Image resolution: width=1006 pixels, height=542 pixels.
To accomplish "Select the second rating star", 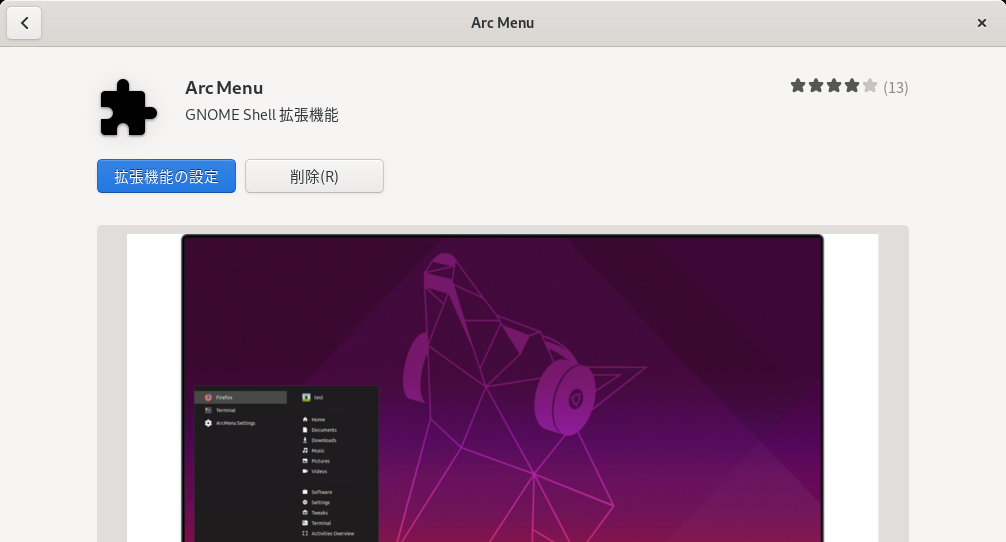I will (x=815, y=86).
